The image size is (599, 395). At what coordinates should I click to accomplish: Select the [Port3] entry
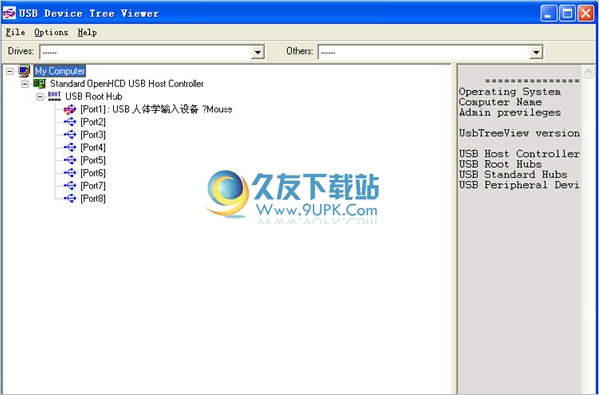[93, 134]
